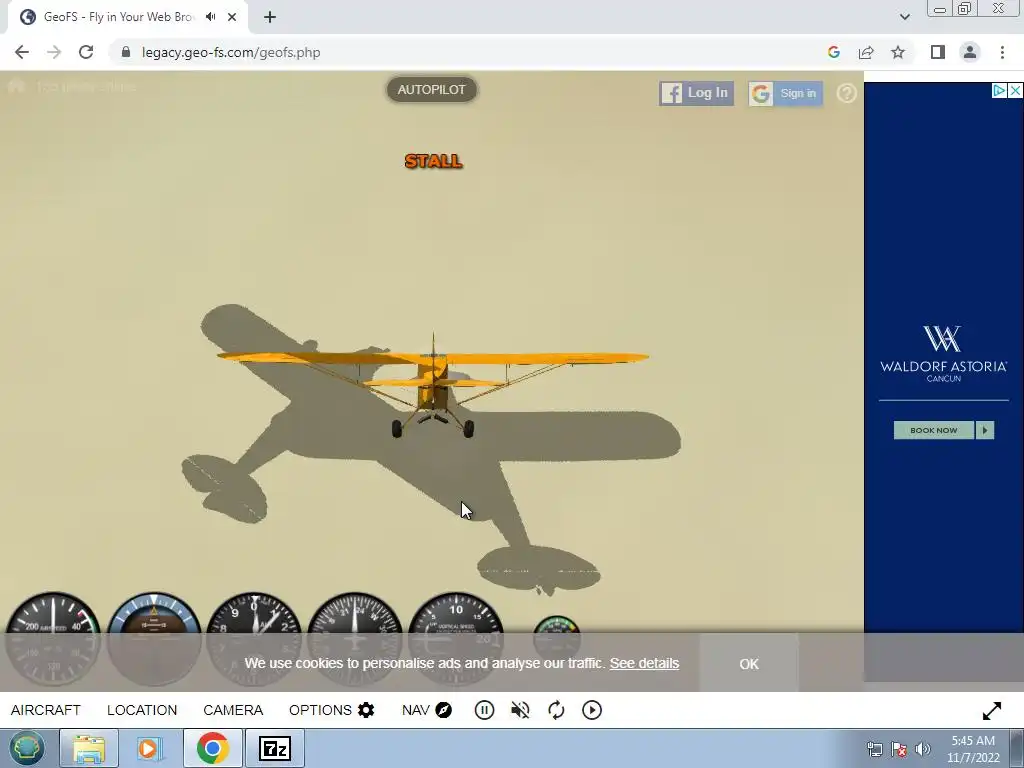This screenshot has width=1024, height=768.
Task: Mute the tab via the speaker icon
Action: click(x=210, y=17)
